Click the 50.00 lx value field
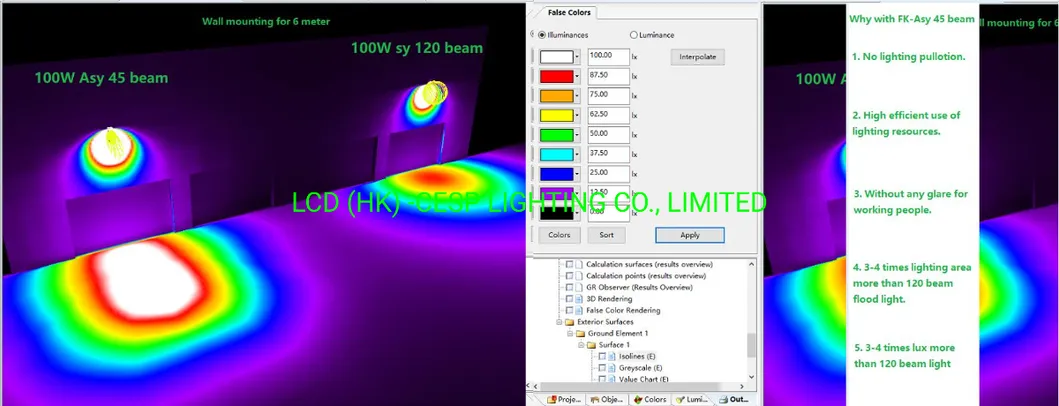Image resolution: width=1059 pixels, height=406 pixels. [x=609, y=134]
